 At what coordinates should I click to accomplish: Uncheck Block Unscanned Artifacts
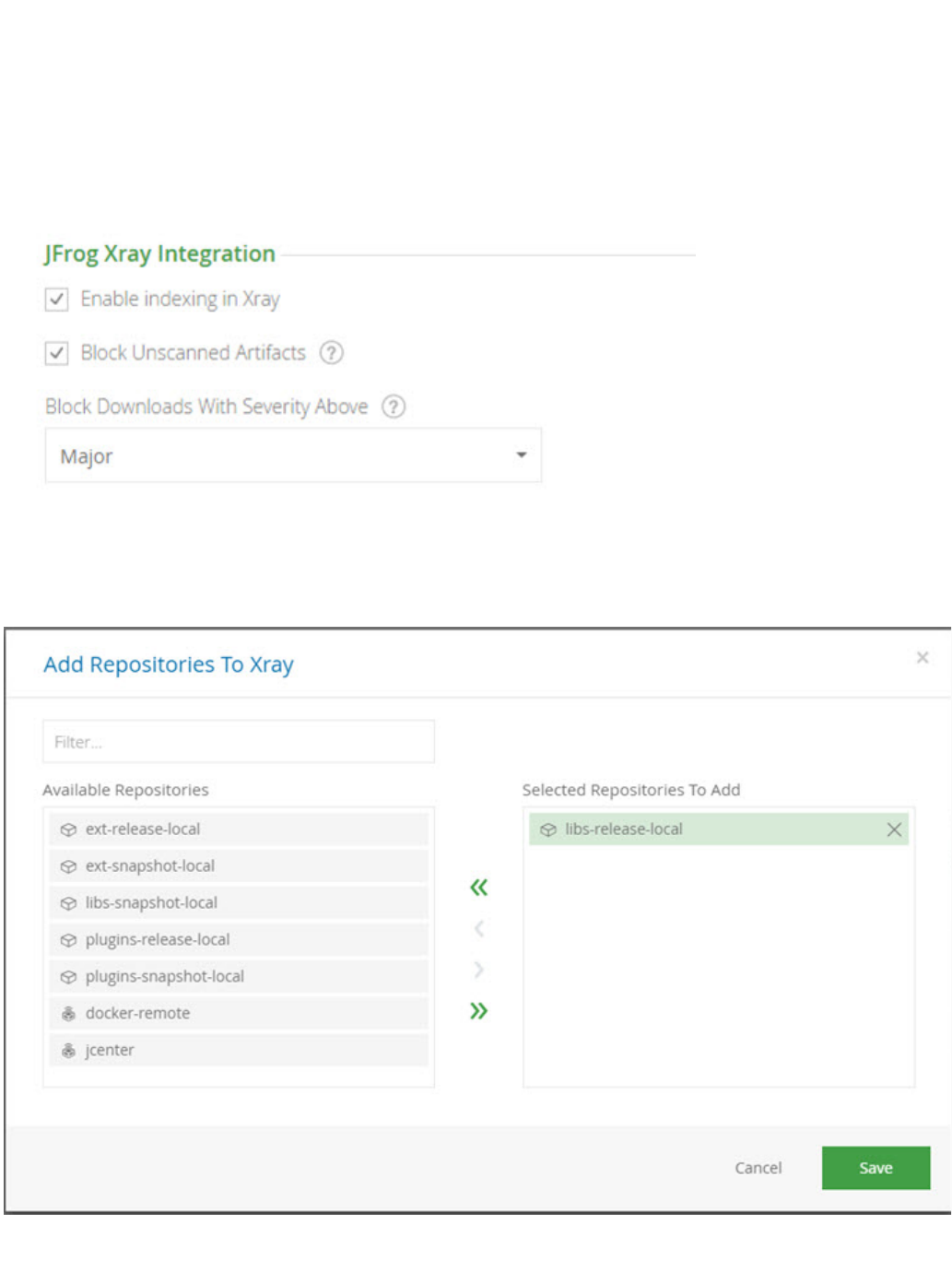point(57,353)
